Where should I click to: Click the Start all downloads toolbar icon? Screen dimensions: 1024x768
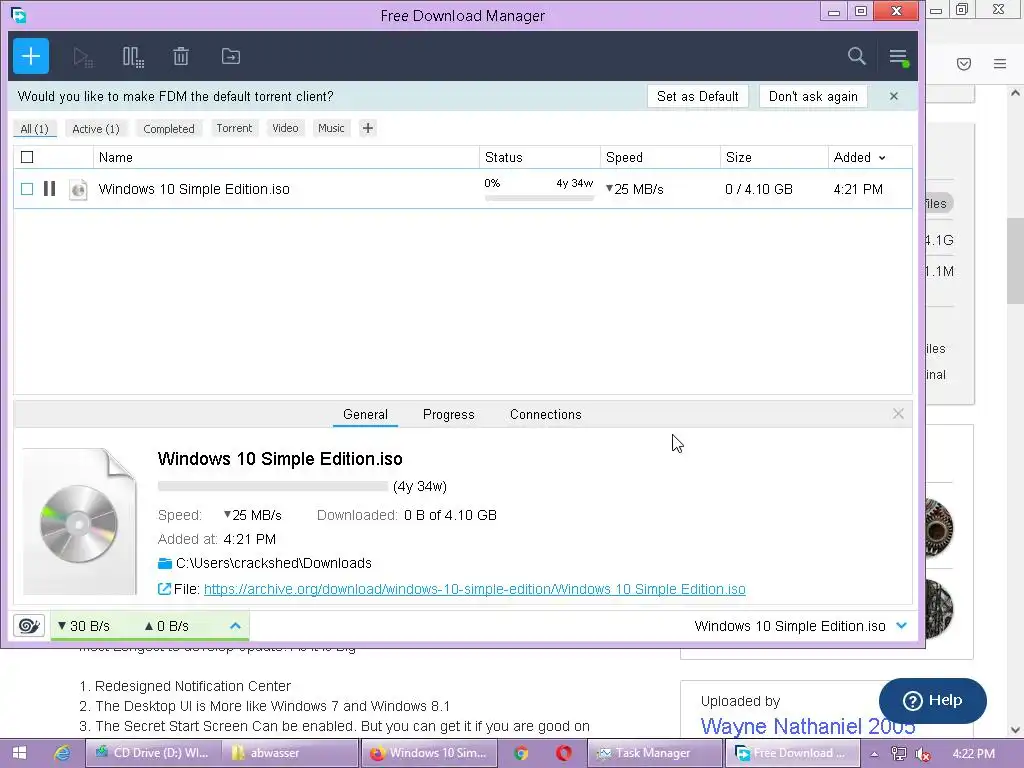(x=83, y=57)
